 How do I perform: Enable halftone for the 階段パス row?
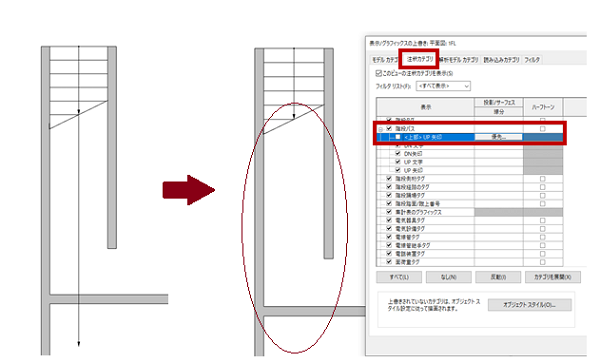542,129
